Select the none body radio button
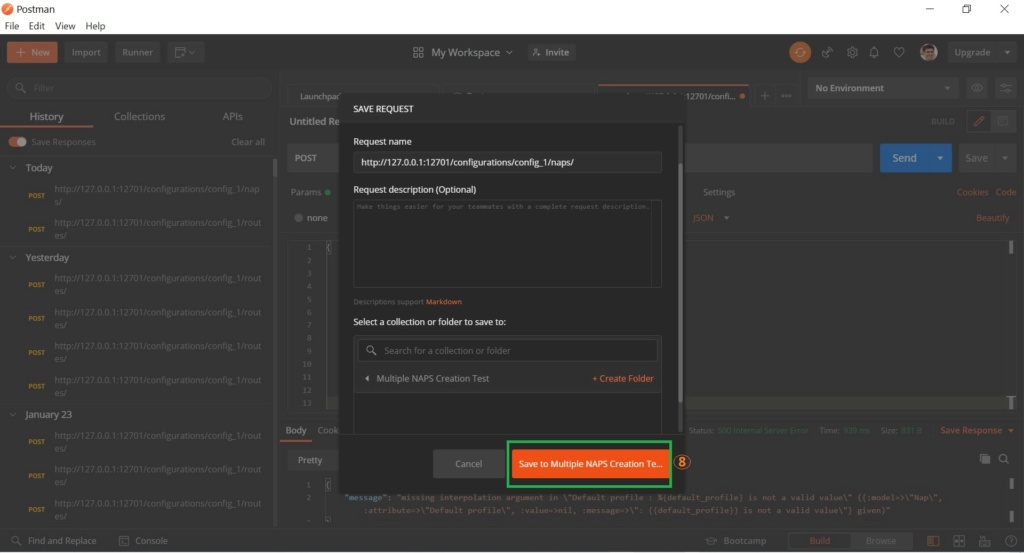1024x553 pixels. (298, 218)
